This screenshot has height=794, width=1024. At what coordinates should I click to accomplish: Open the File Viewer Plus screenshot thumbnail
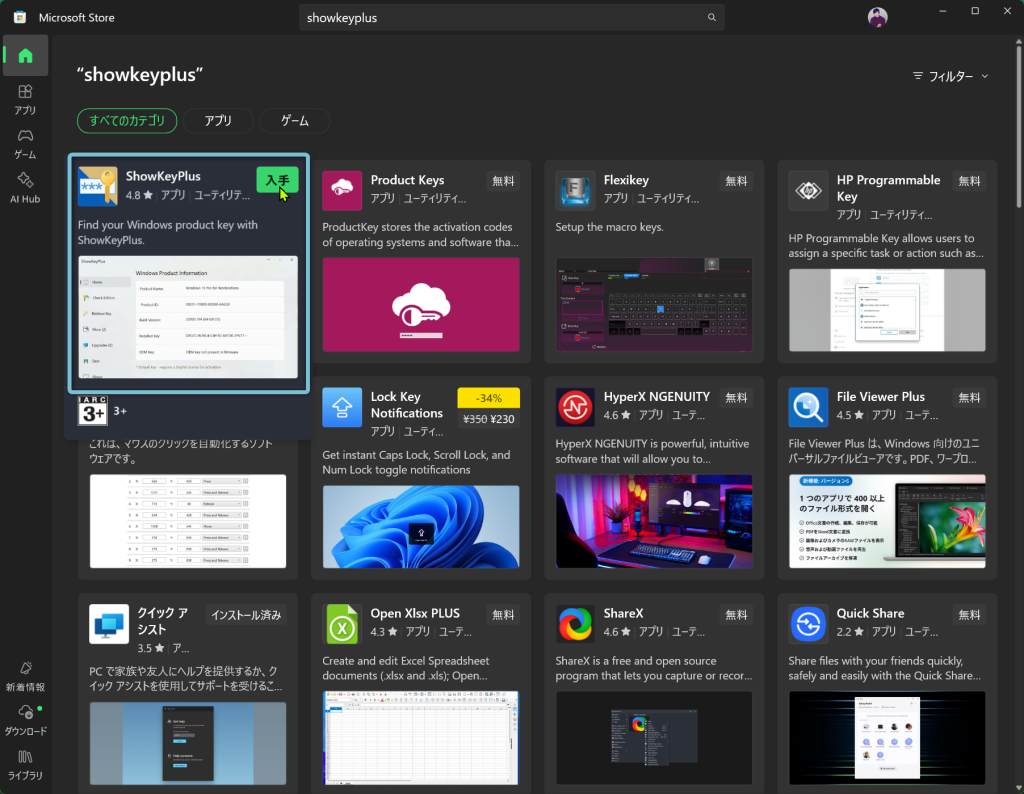(887, 521)
